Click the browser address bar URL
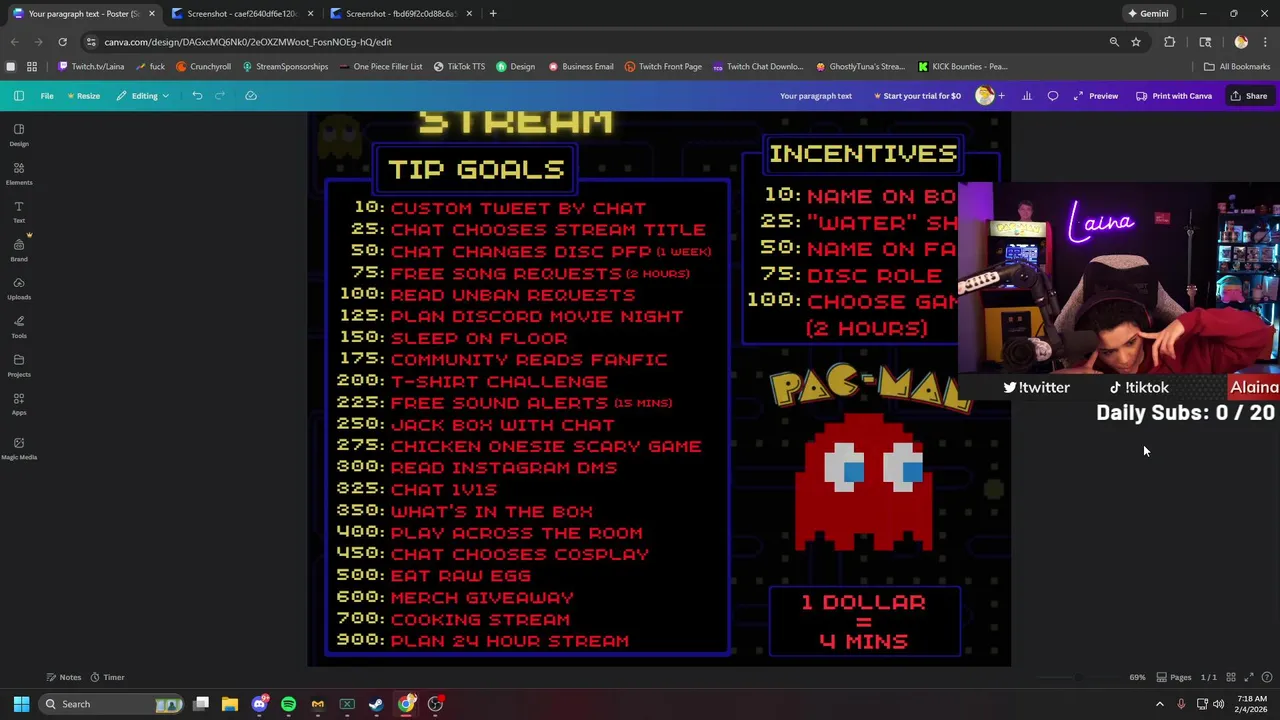Viewport: 1280px width, 720px height. [x=248, y=42]
